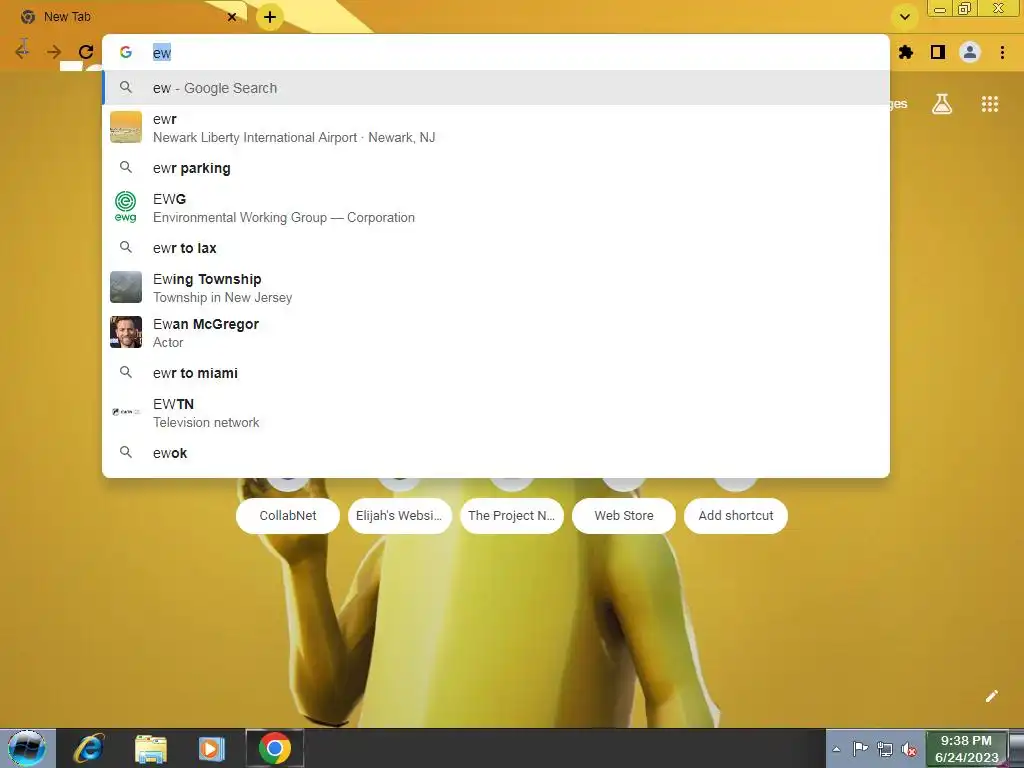This screenshot has width=1024, height=768.
Task: Reload the current page
Action: 86,52
